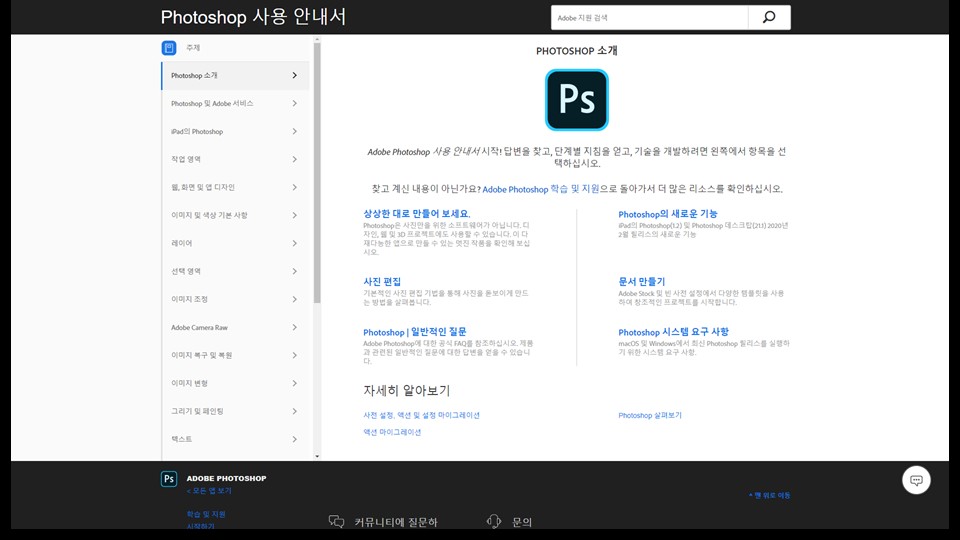Click the sidebar scroll down arrow
The image size is (960, 540).
(317, 456)
